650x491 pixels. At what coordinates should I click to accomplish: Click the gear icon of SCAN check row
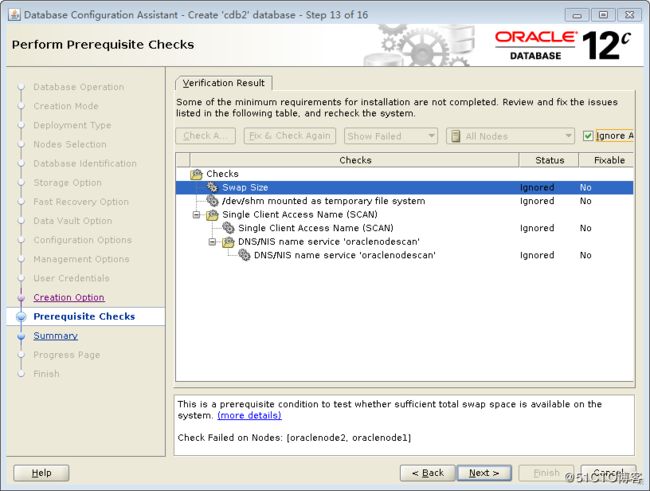click(228, 228)
